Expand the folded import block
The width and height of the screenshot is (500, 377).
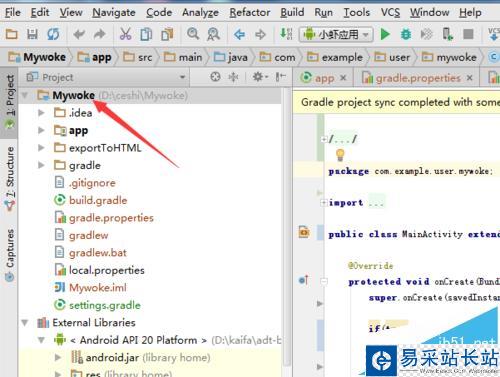coord(323,202)
